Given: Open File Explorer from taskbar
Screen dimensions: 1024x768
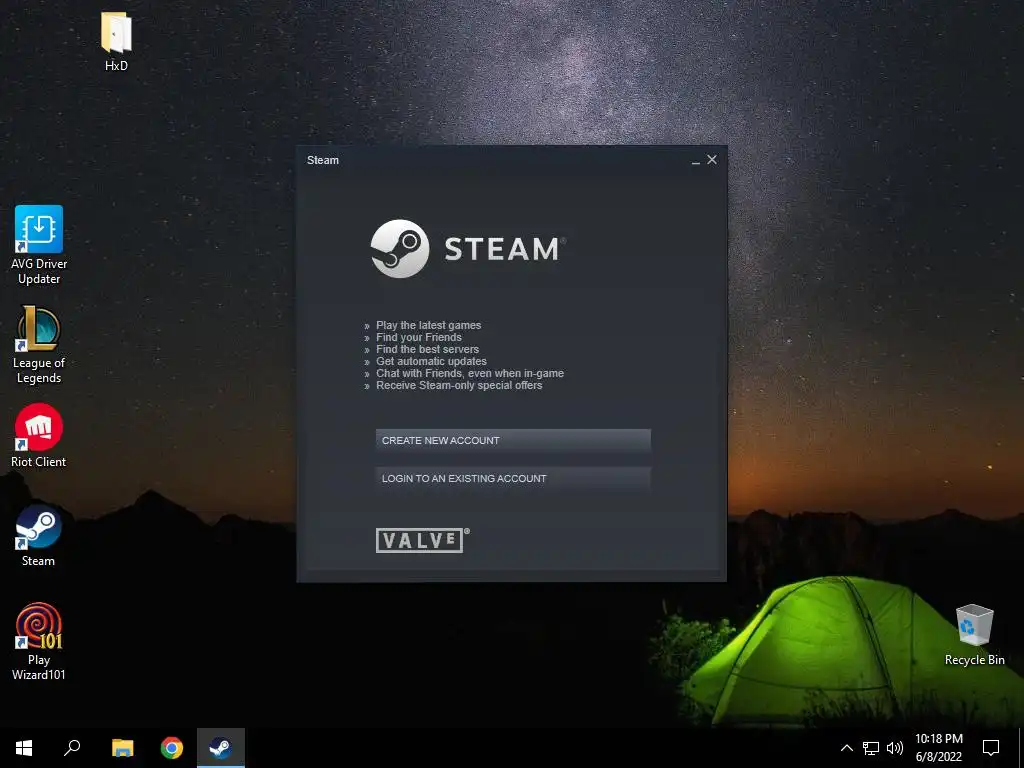Looking at the screenshot, I should [123, 748].
